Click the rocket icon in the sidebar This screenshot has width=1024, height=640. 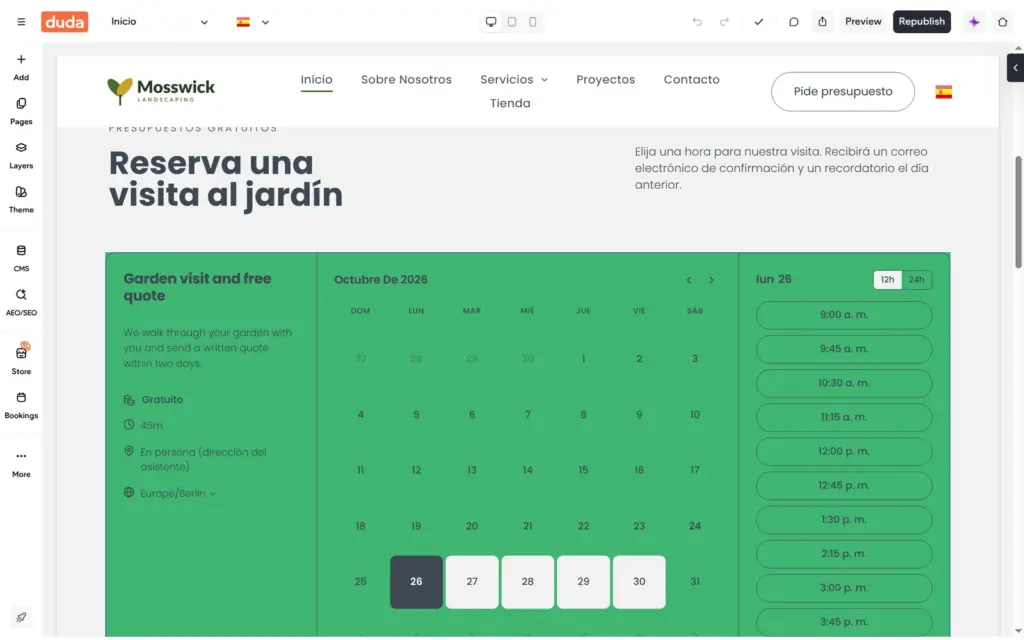pyautogui.click(x=21, y=617)
